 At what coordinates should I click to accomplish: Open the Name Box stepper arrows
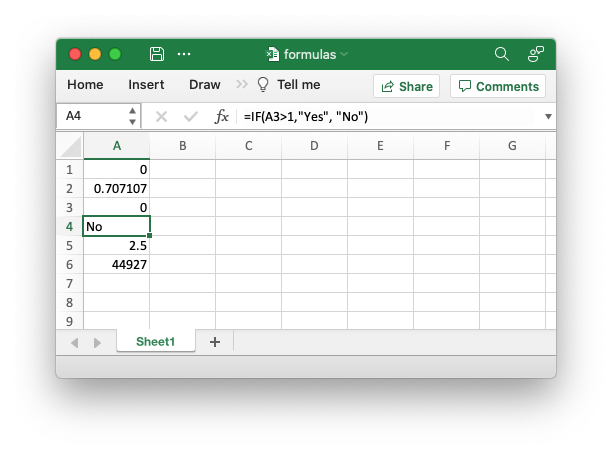pyautogui.click(x=132, y=116)
